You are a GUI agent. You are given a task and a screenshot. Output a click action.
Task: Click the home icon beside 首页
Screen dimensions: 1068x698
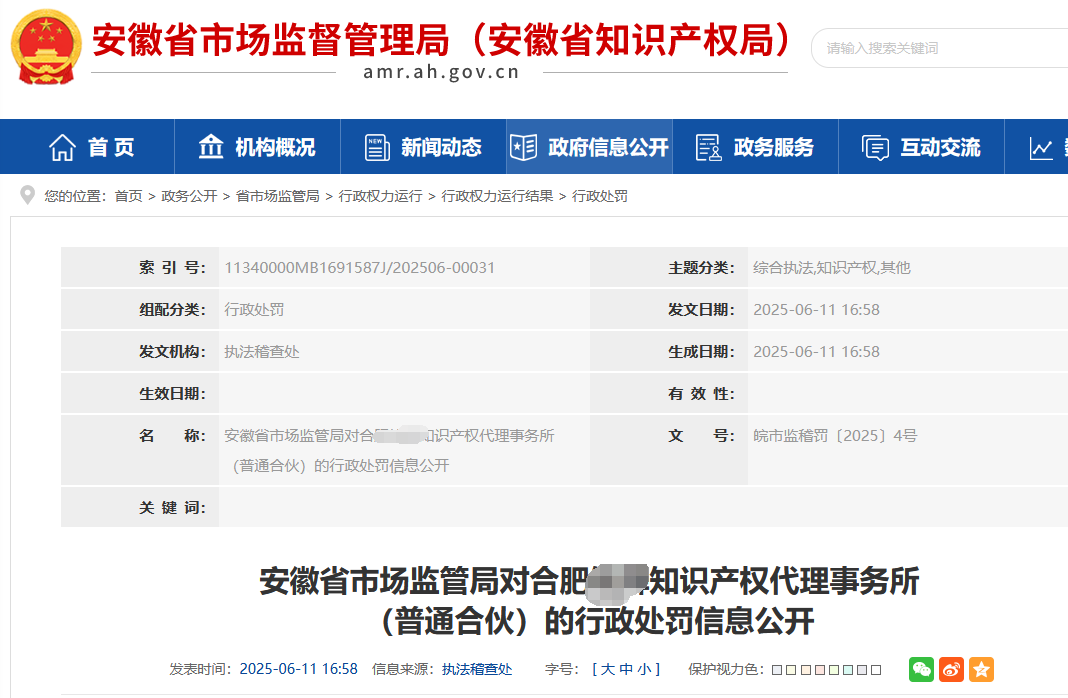(62, 147)
